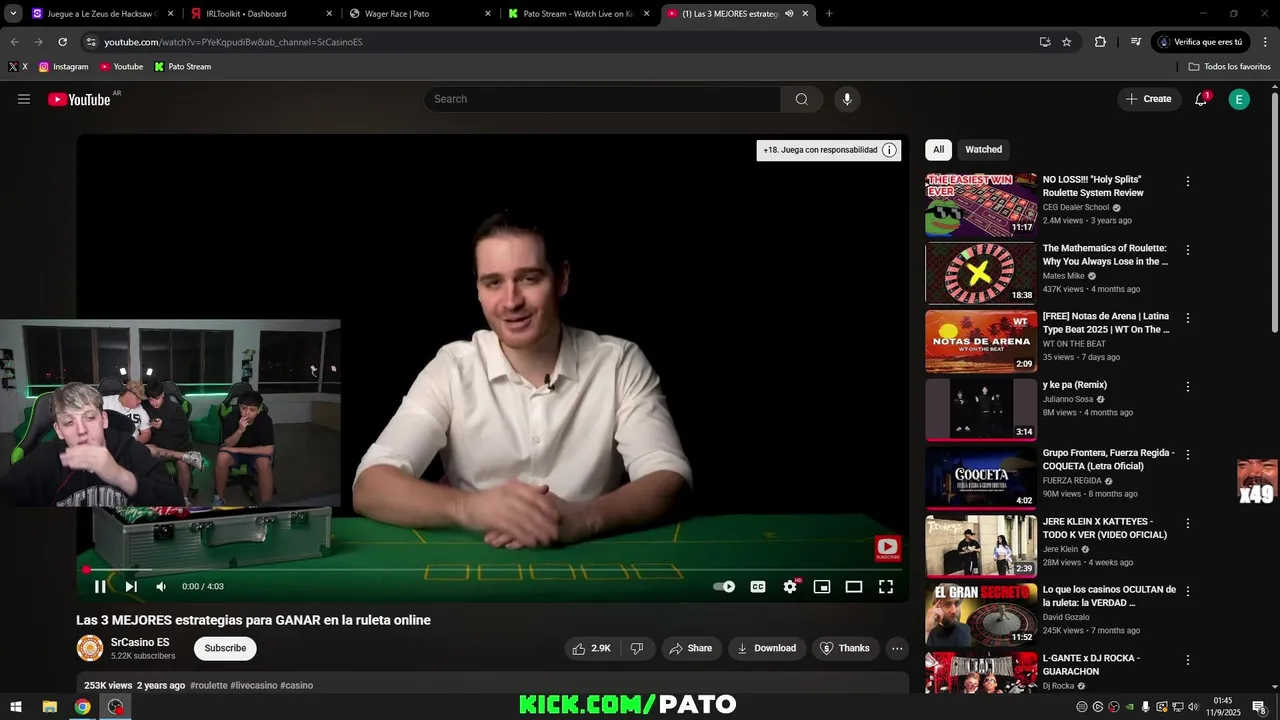This screenshot has width=1280, height=720.
Task: Open Windows notification center
Action: coord(1258,707)
